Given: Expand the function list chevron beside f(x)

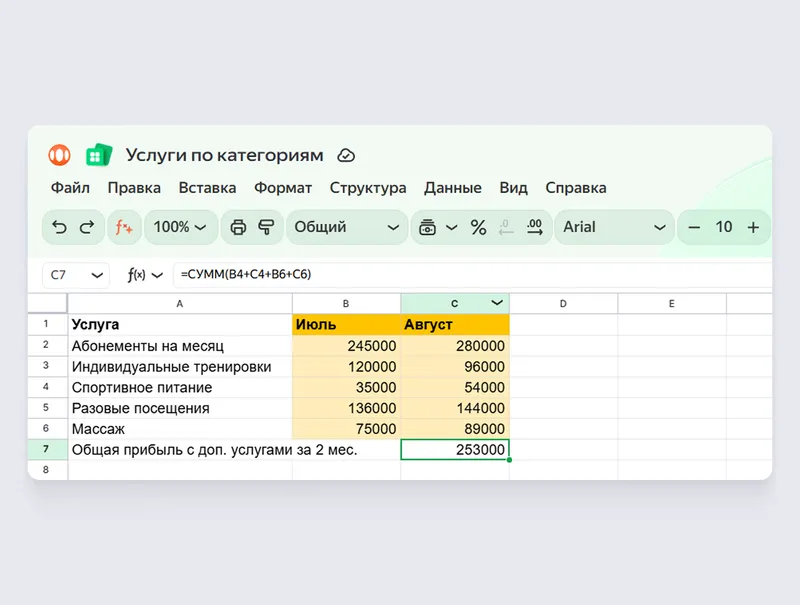Looking at the screenshot, I should (x=158, y=275).
